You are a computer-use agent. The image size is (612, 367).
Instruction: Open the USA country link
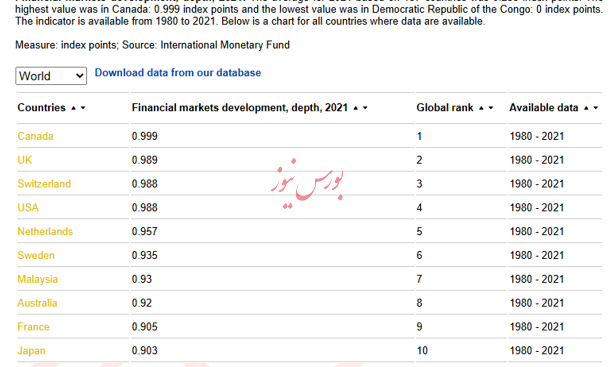click(x=28, y=208)
